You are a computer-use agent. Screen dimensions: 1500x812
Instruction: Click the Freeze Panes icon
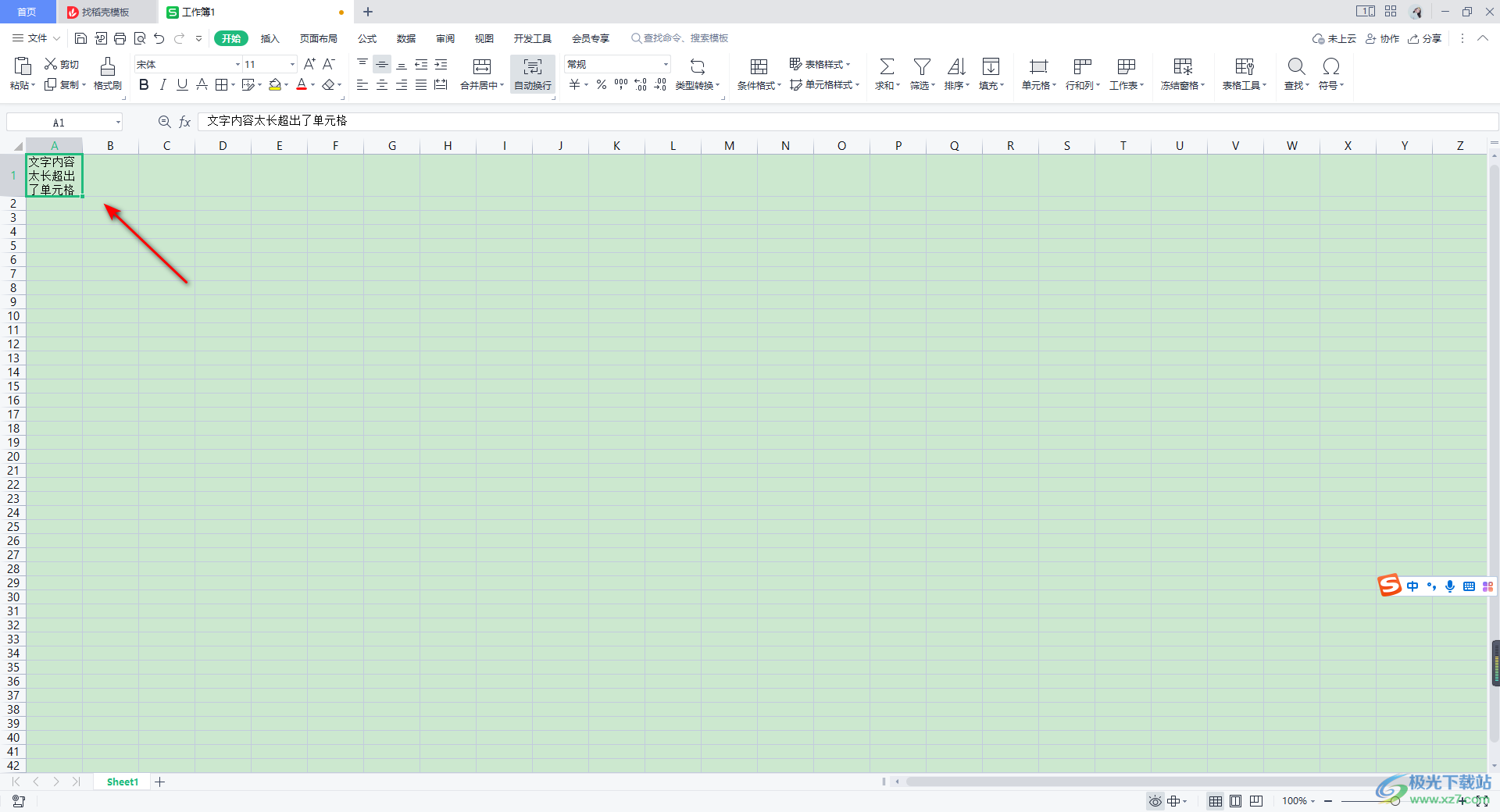pos(1183,66)
